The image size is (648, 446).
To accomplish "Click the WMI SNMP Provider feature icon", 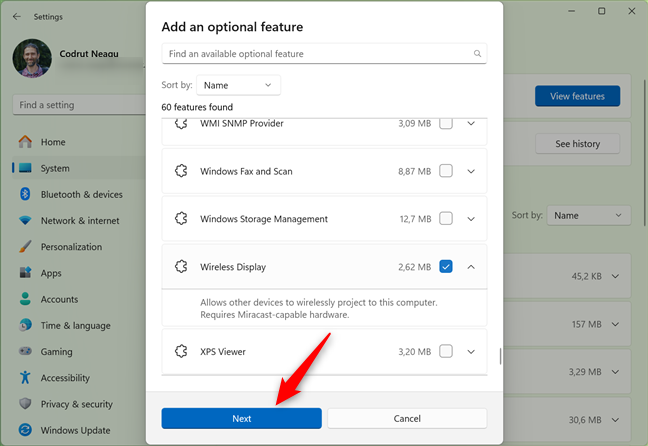I will (181, 123).
